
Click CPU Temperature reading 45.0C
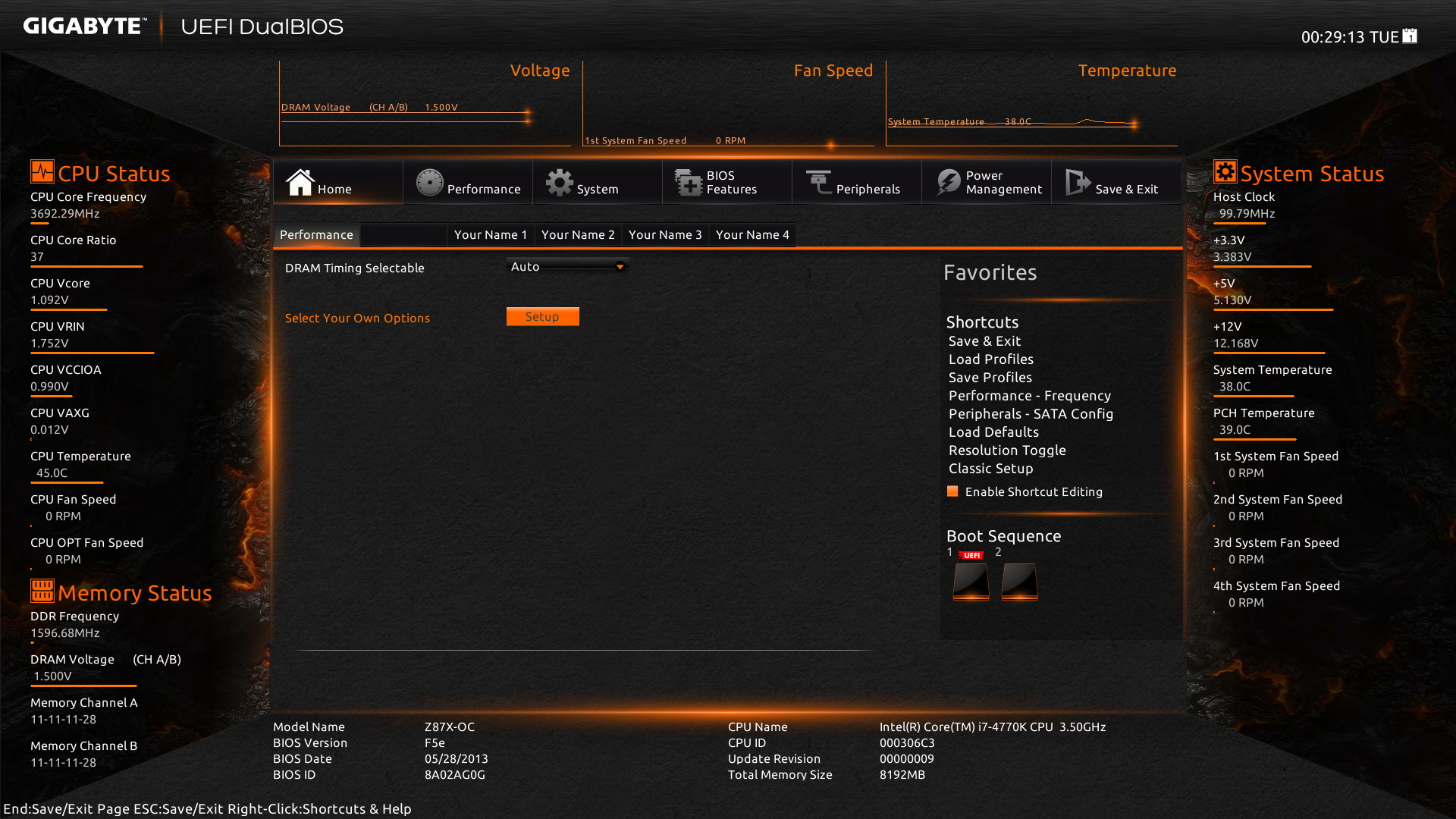pos(52,472)
